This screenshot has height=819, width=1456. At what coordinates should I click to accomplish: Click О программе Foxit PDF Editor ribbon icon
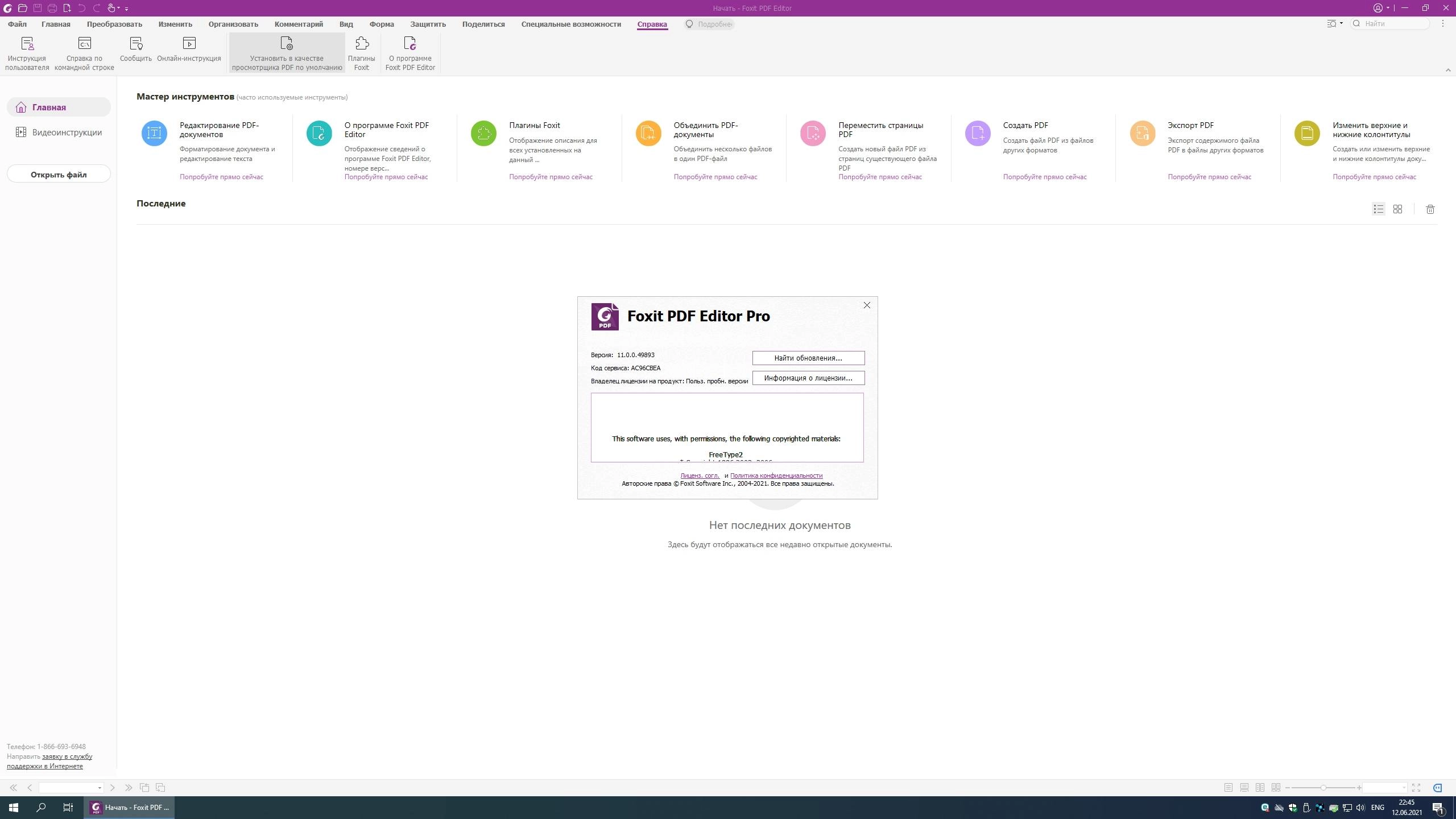point(410,53)
